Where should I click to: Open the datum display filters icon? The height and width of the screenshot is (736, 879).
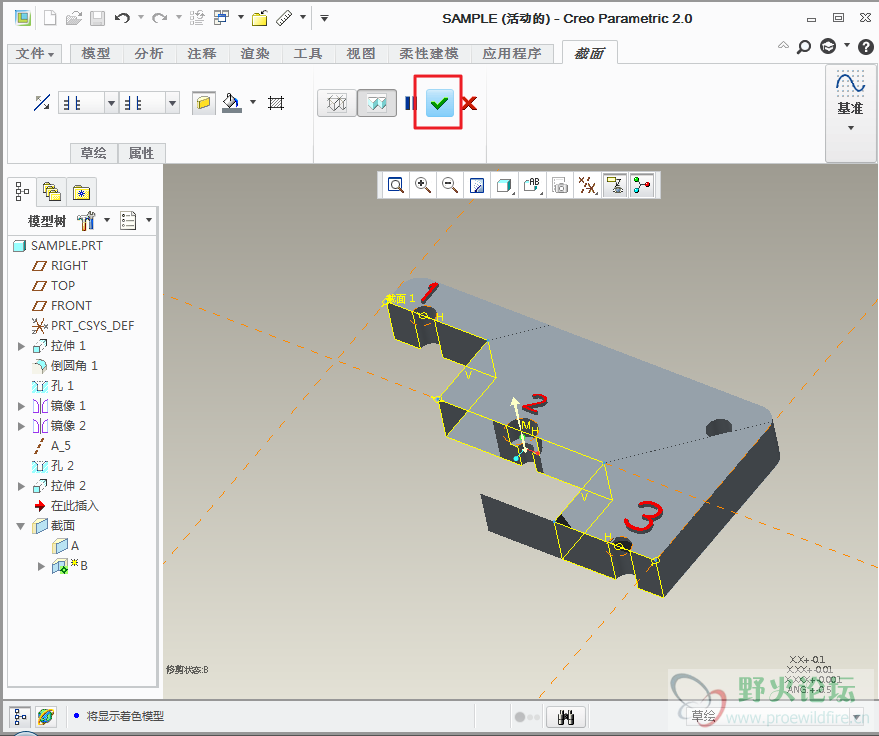pos(587,185)
